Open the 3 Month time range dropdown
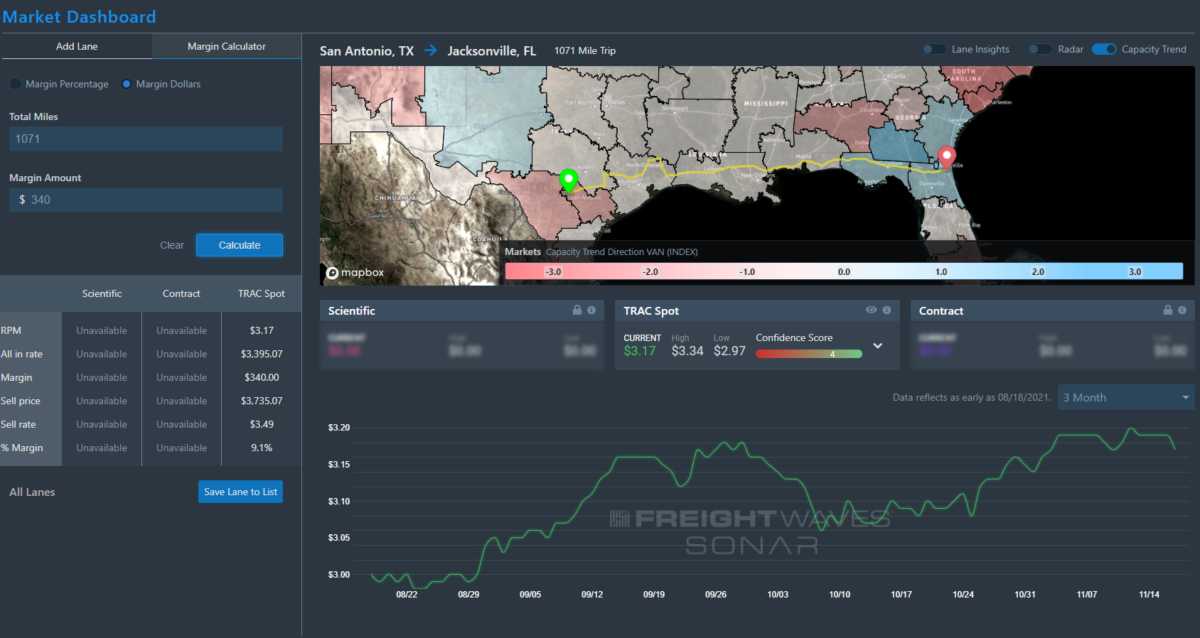 pos(1126,397)
